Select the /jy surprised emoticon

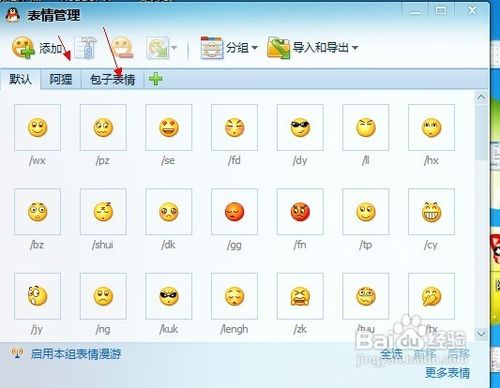pos(37,296)
